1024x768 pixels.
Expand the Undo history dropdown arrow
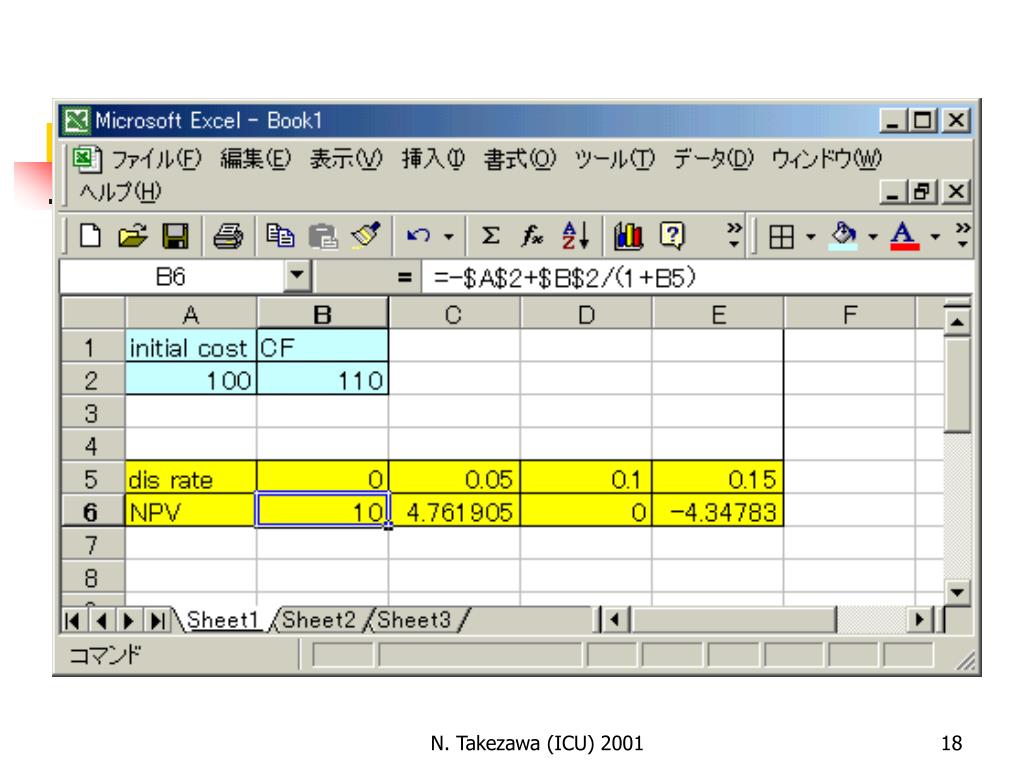click(x=447, y=236)
